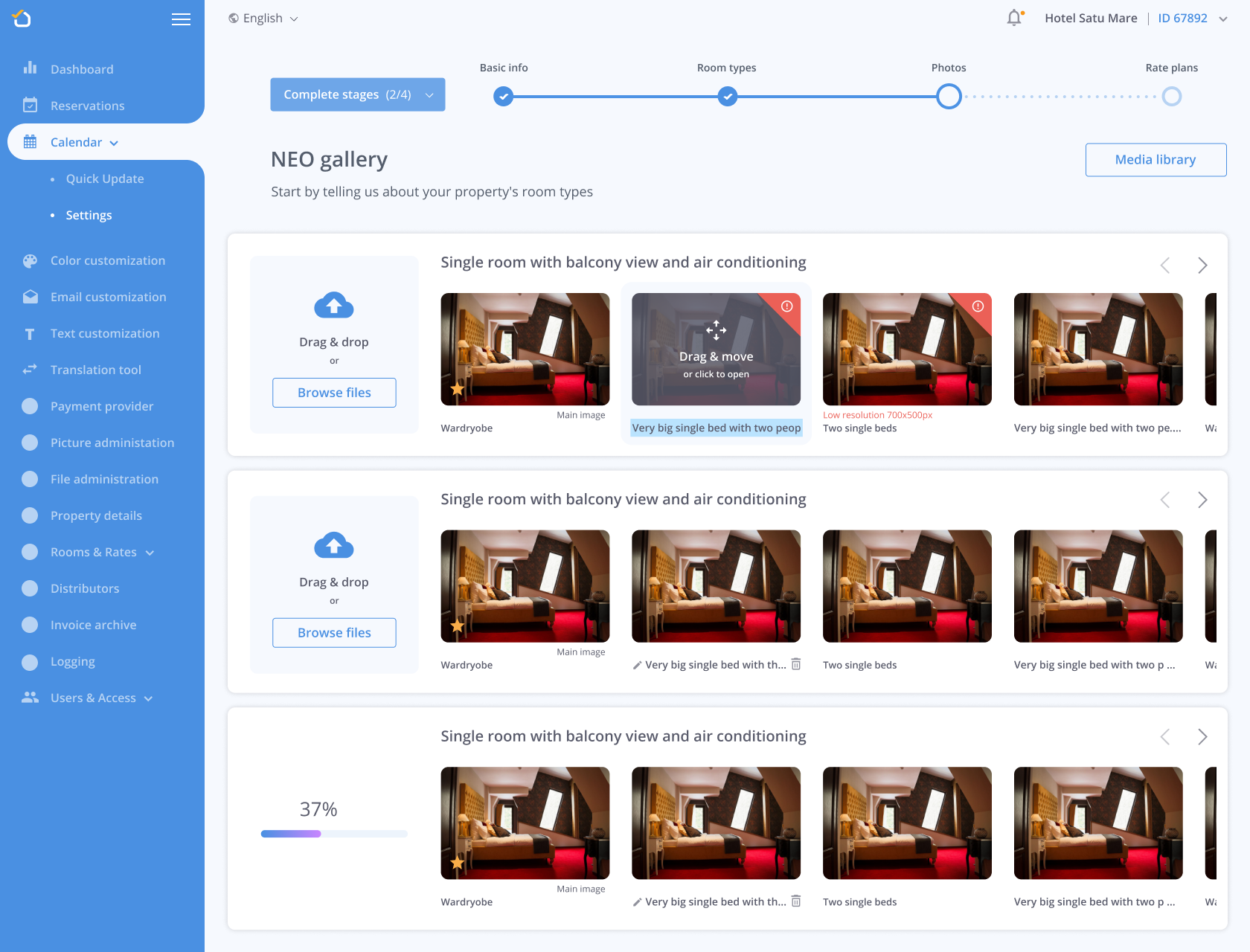Screen dimensions: 1250x952
Task: Open the Media library
Action: (x=1155, y=160)
